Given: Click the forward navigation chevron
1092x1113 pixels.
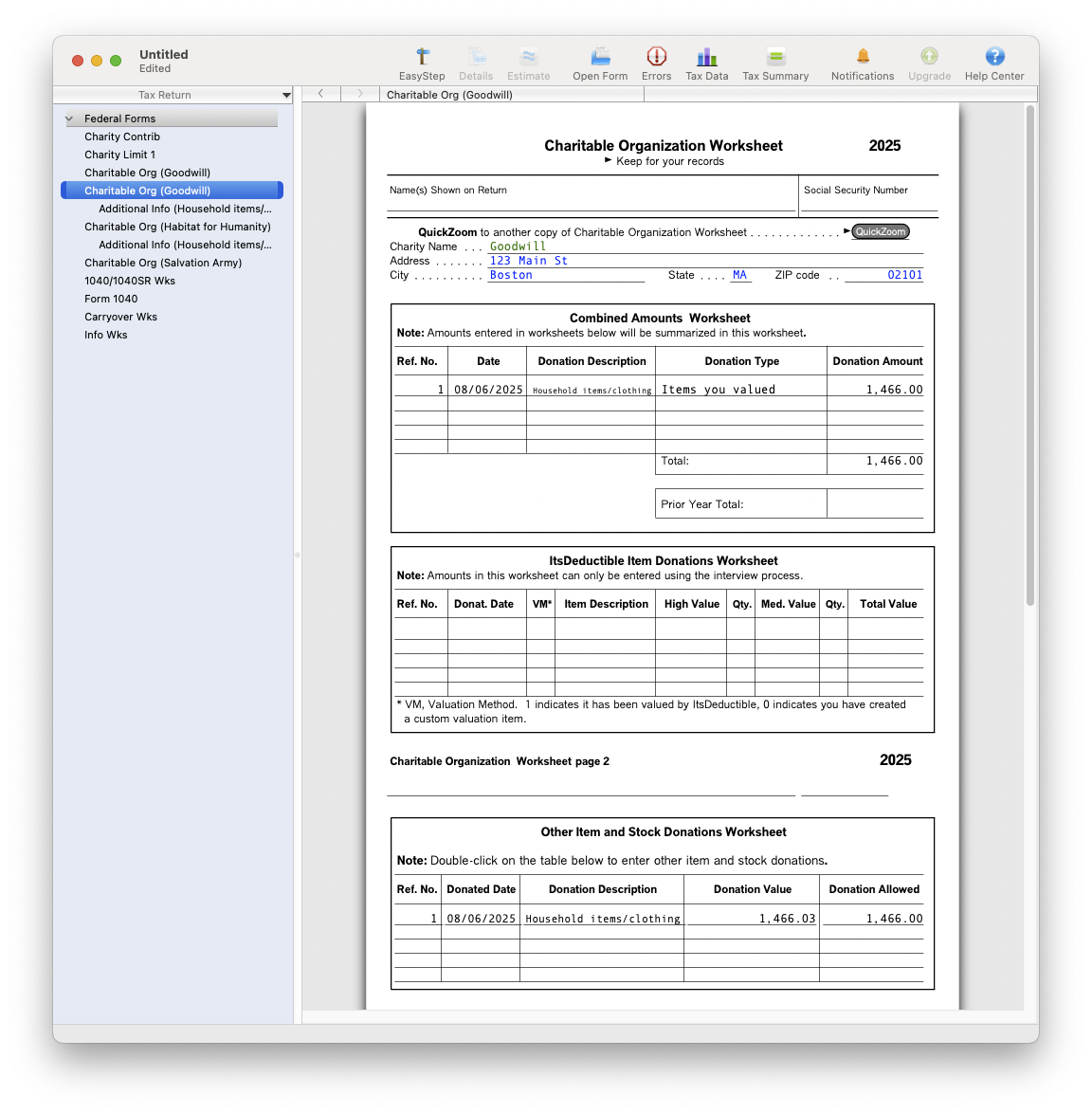Looking at the screenshot, I should 359,94.
